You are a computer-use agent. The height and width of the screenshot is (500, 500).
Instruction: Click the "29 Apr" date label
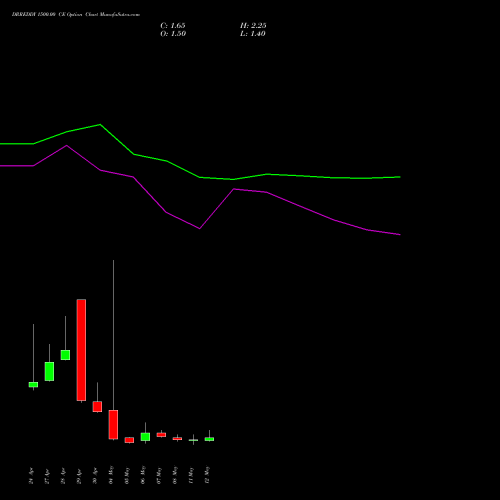coord(79,475)
